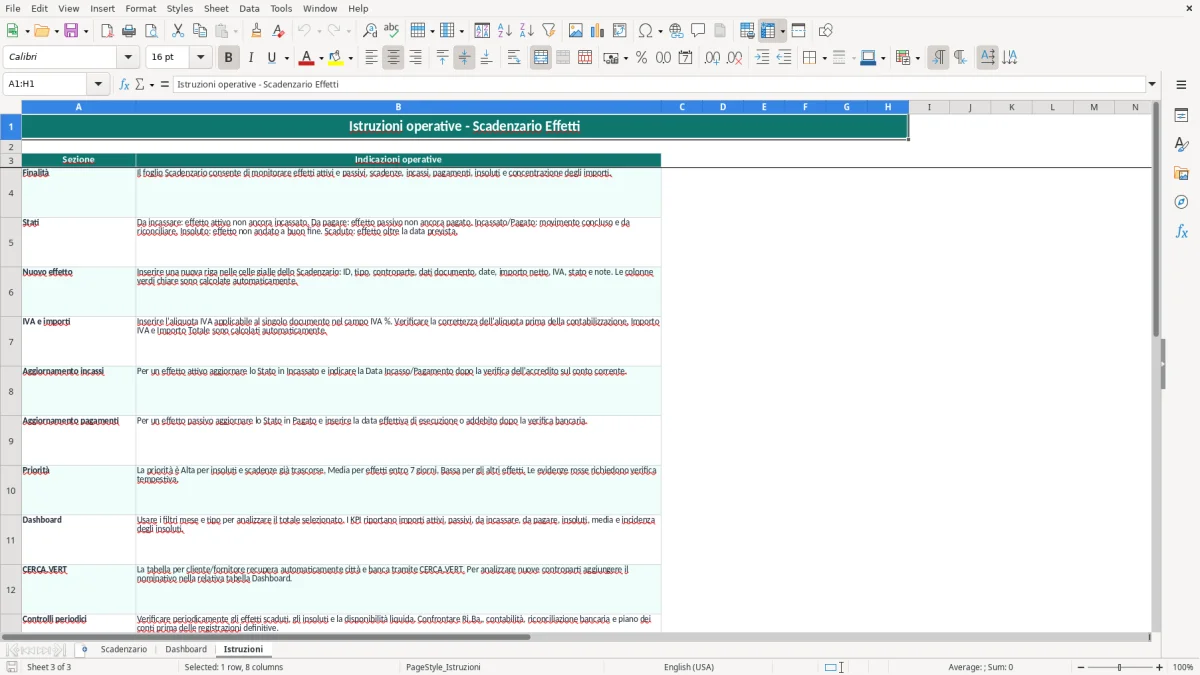Open the Format menu

click(140, 8)
